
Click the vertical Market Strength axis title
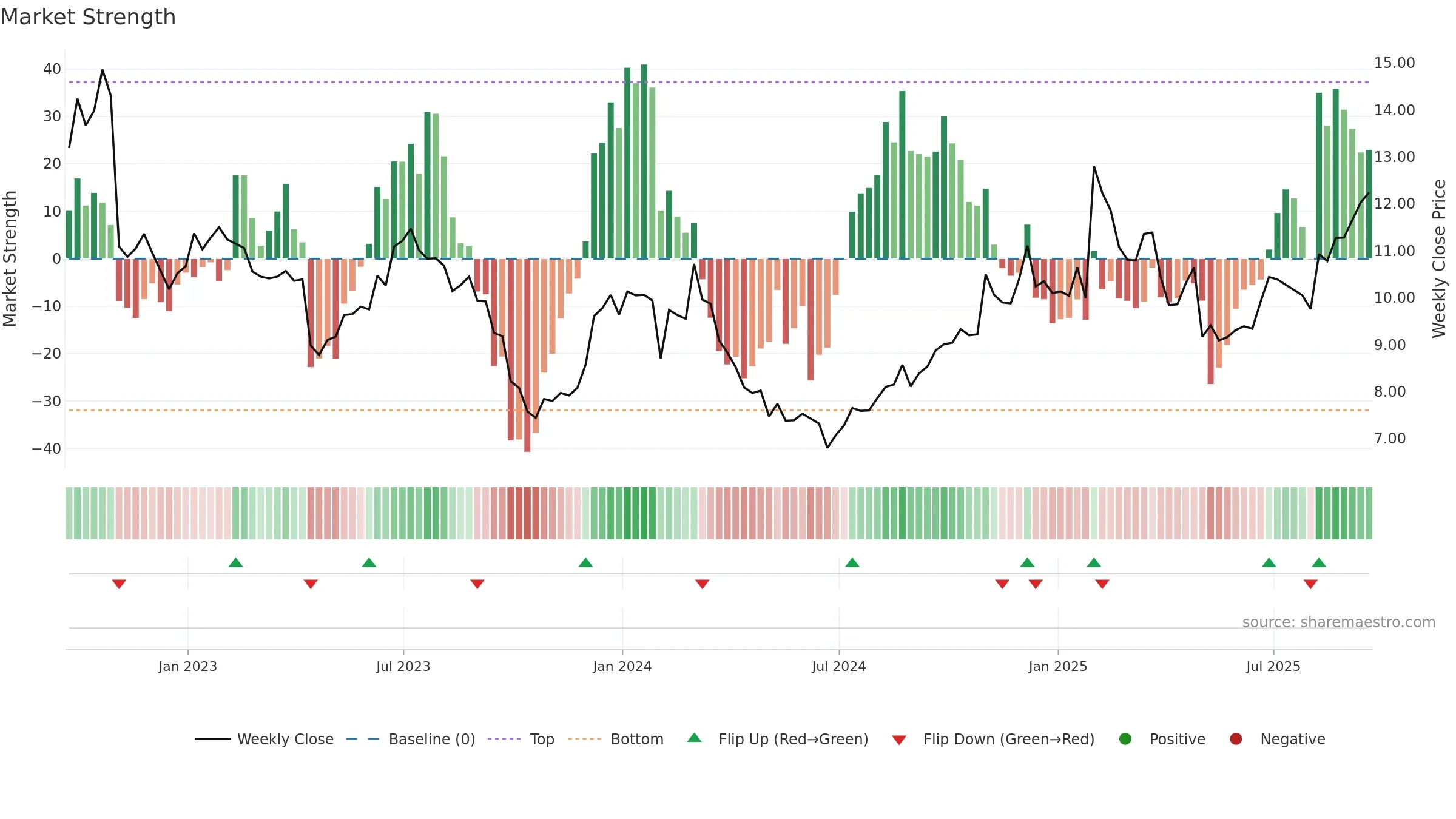(x=10, y=258)
